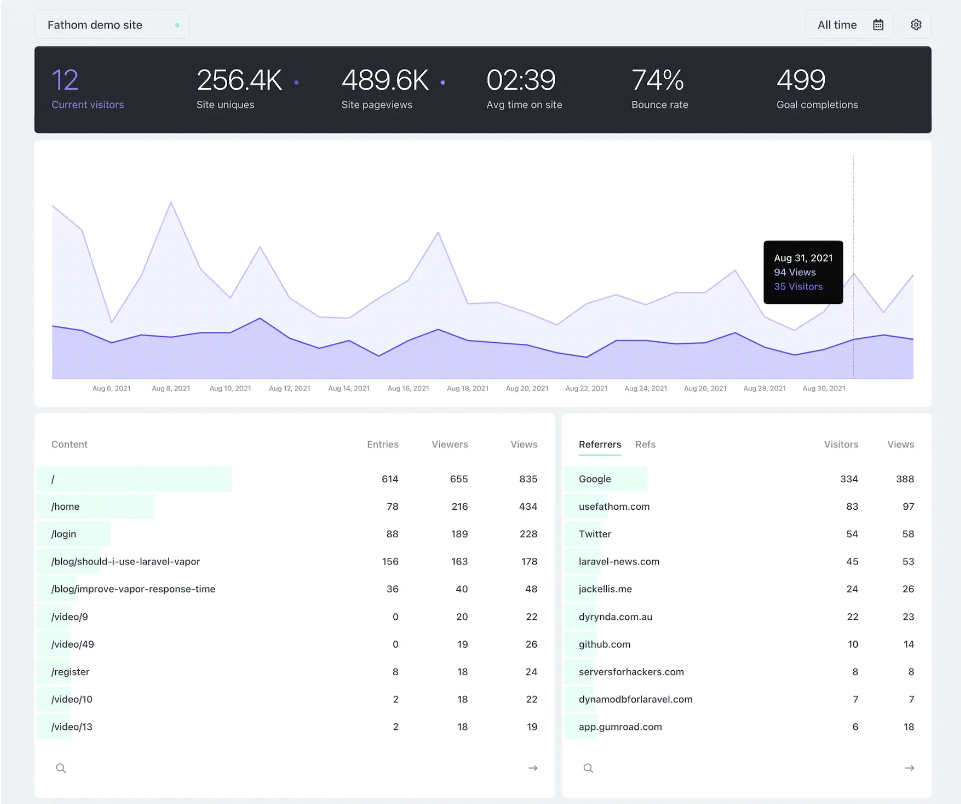Open search in the Referrers panel
The width and height of the screenshot is (961, 804).
(x=588, y=768)
